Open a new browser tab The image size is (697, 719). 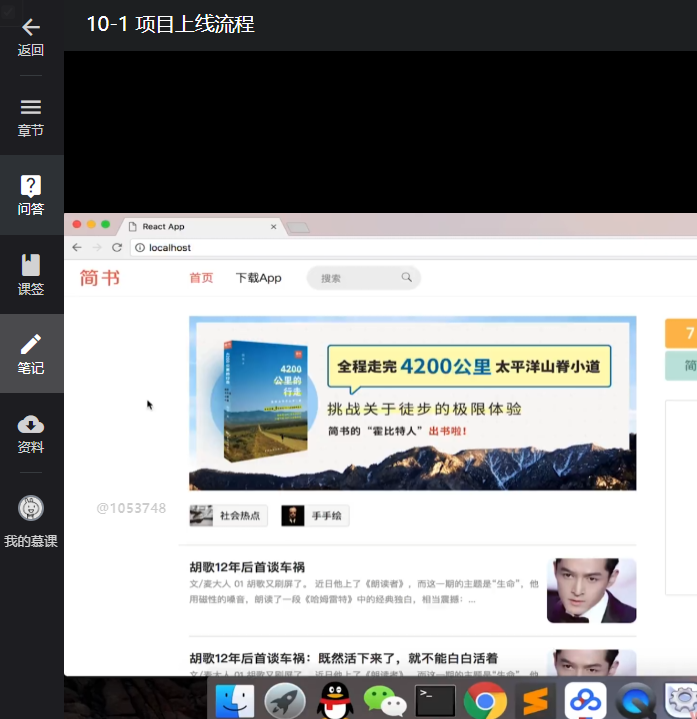click(298, 227)
